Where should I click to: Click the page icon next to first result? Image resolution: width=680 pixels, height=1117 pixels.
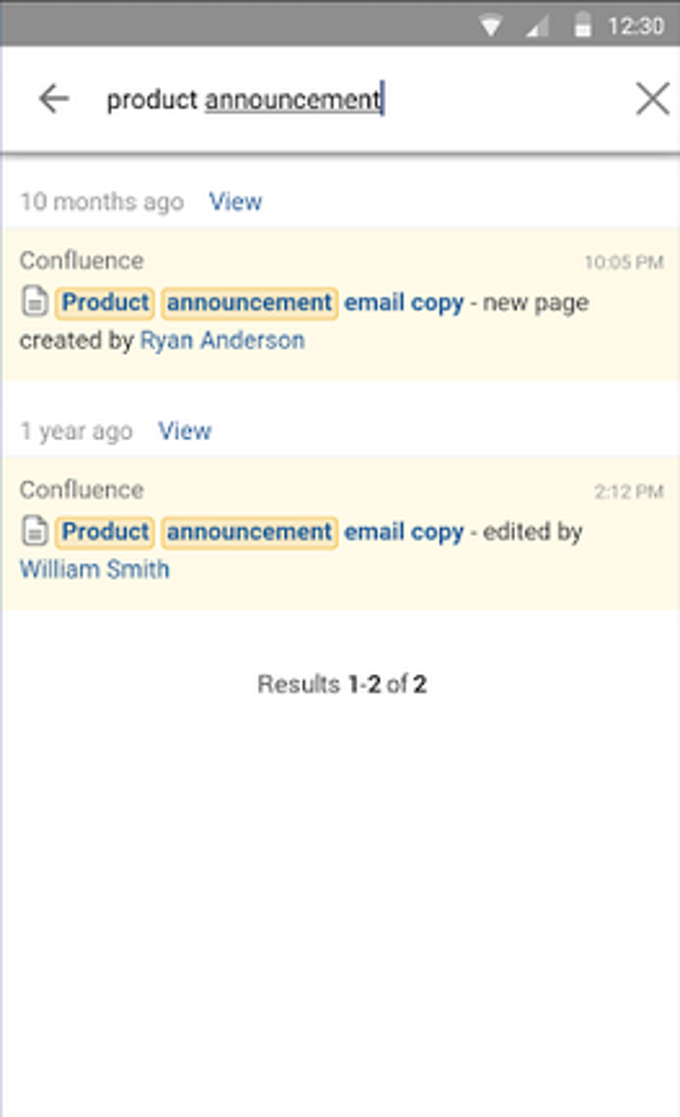coord(34,301)
